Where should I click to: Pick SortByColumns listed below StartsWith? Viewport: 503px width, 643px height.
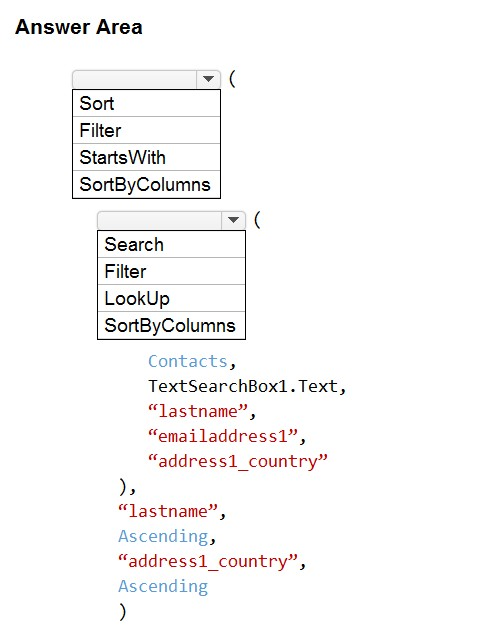click(146, 185)
